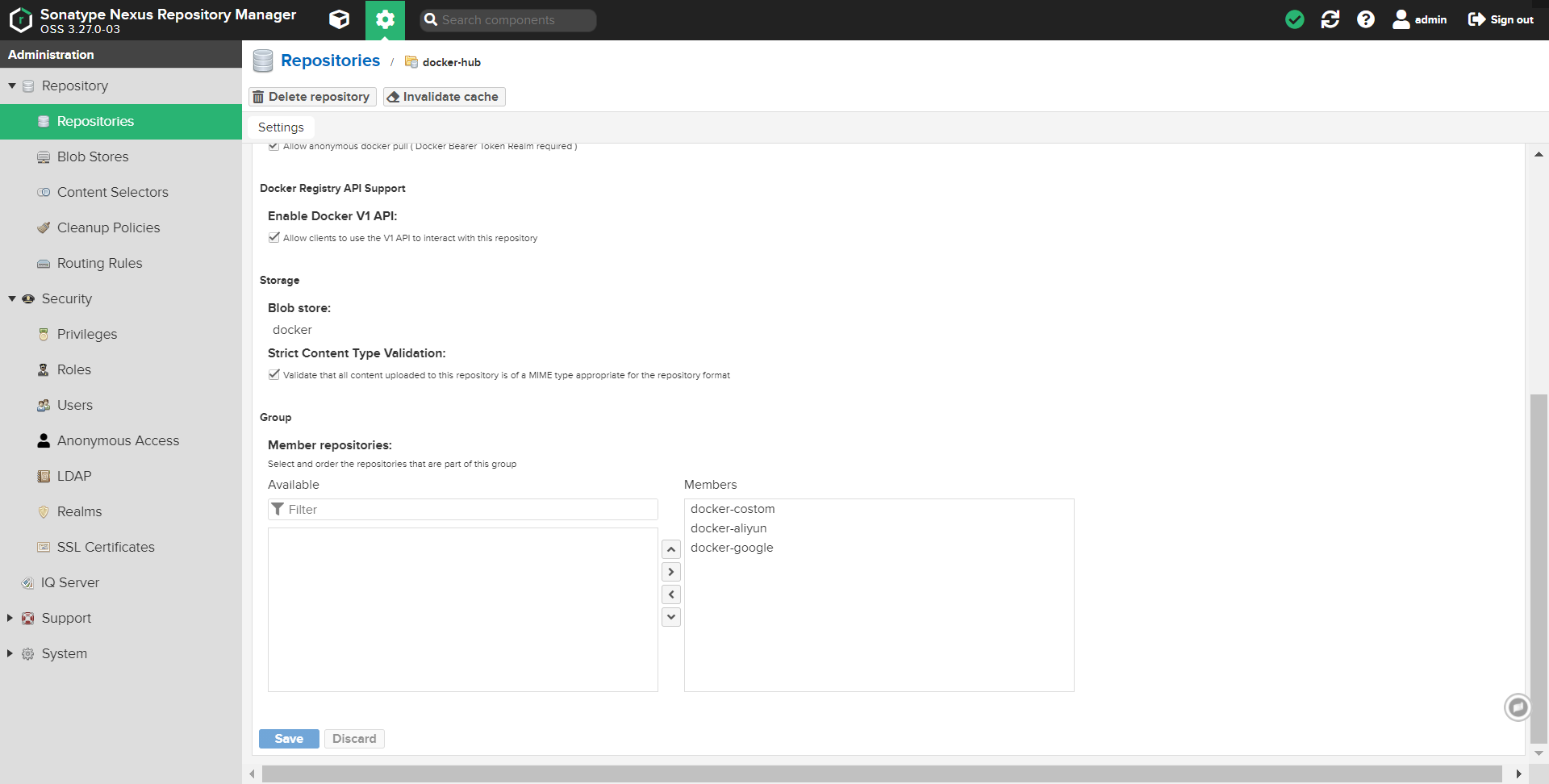The height and width of the screenshot is (784, 1549).
Task: Select Content Selectors in the sidebar
Action: (x=113, y=192)
